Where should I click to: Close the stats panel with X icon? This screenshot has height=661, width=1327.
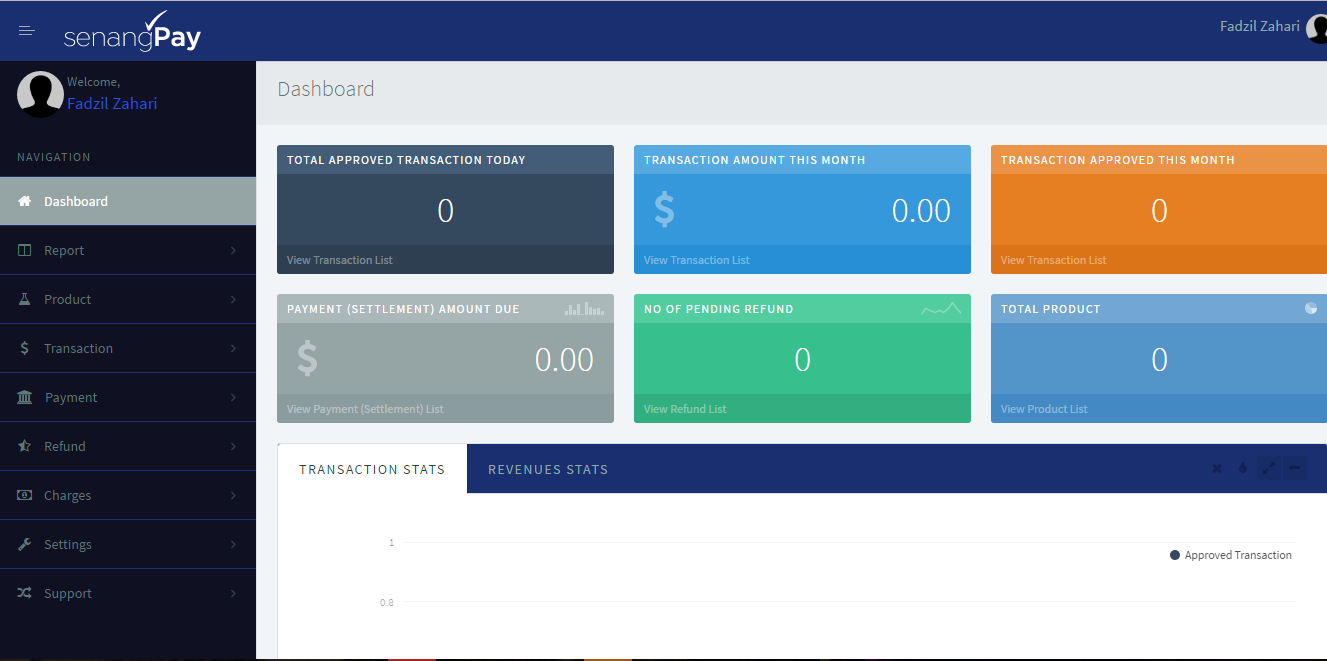pos(1217,468)
